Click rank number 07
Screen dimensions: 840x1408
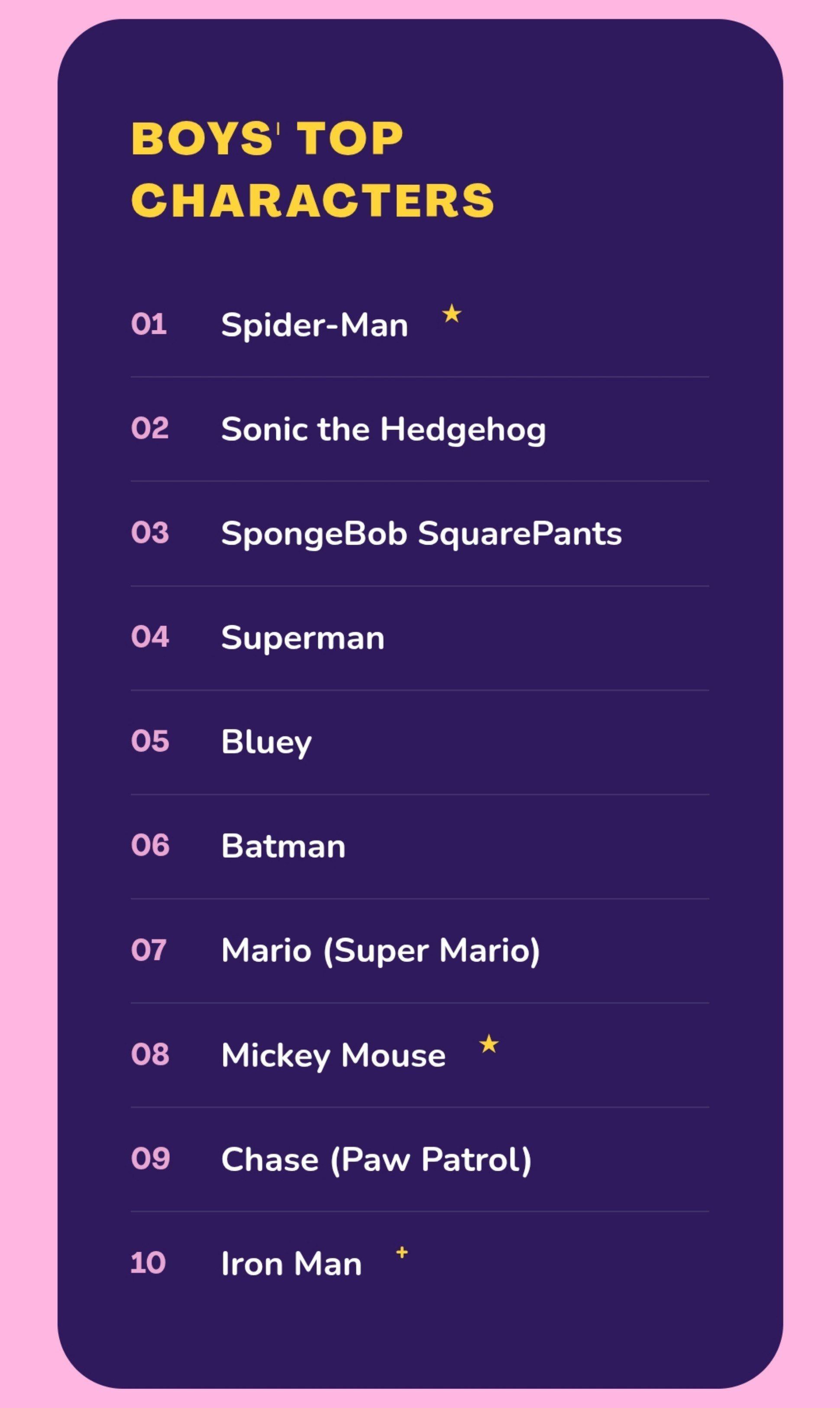pos(149,950)
